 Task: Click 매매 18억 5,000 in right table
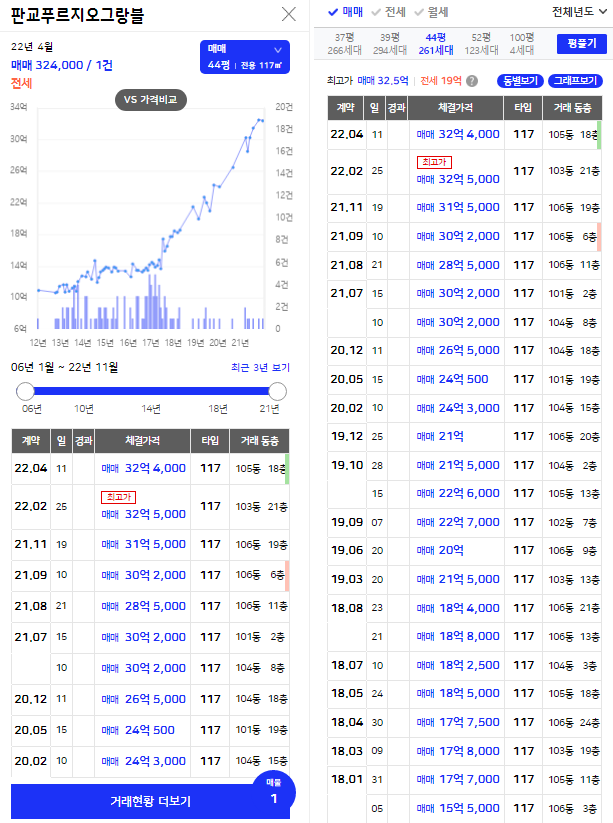coord(458,693)
